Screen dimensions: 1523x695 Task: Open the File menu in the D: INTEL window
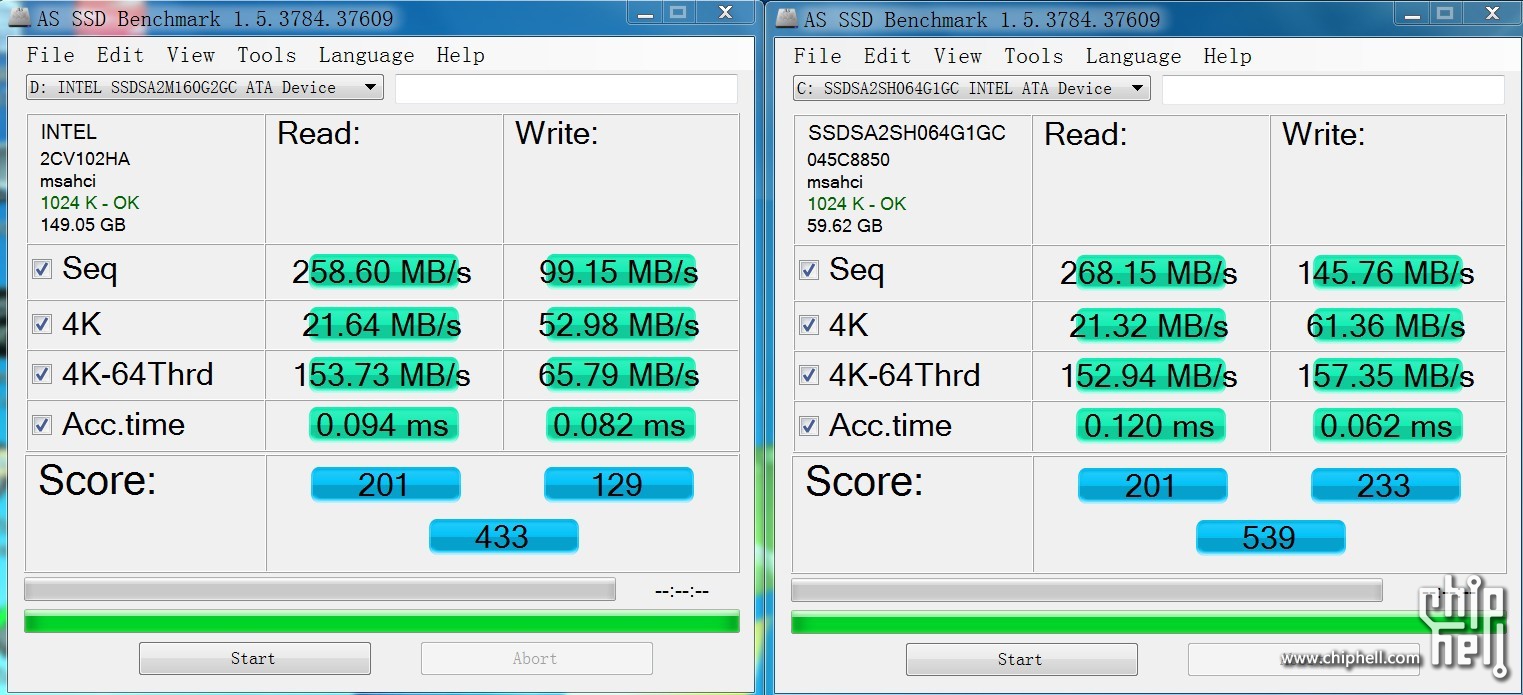pos(50,55)
